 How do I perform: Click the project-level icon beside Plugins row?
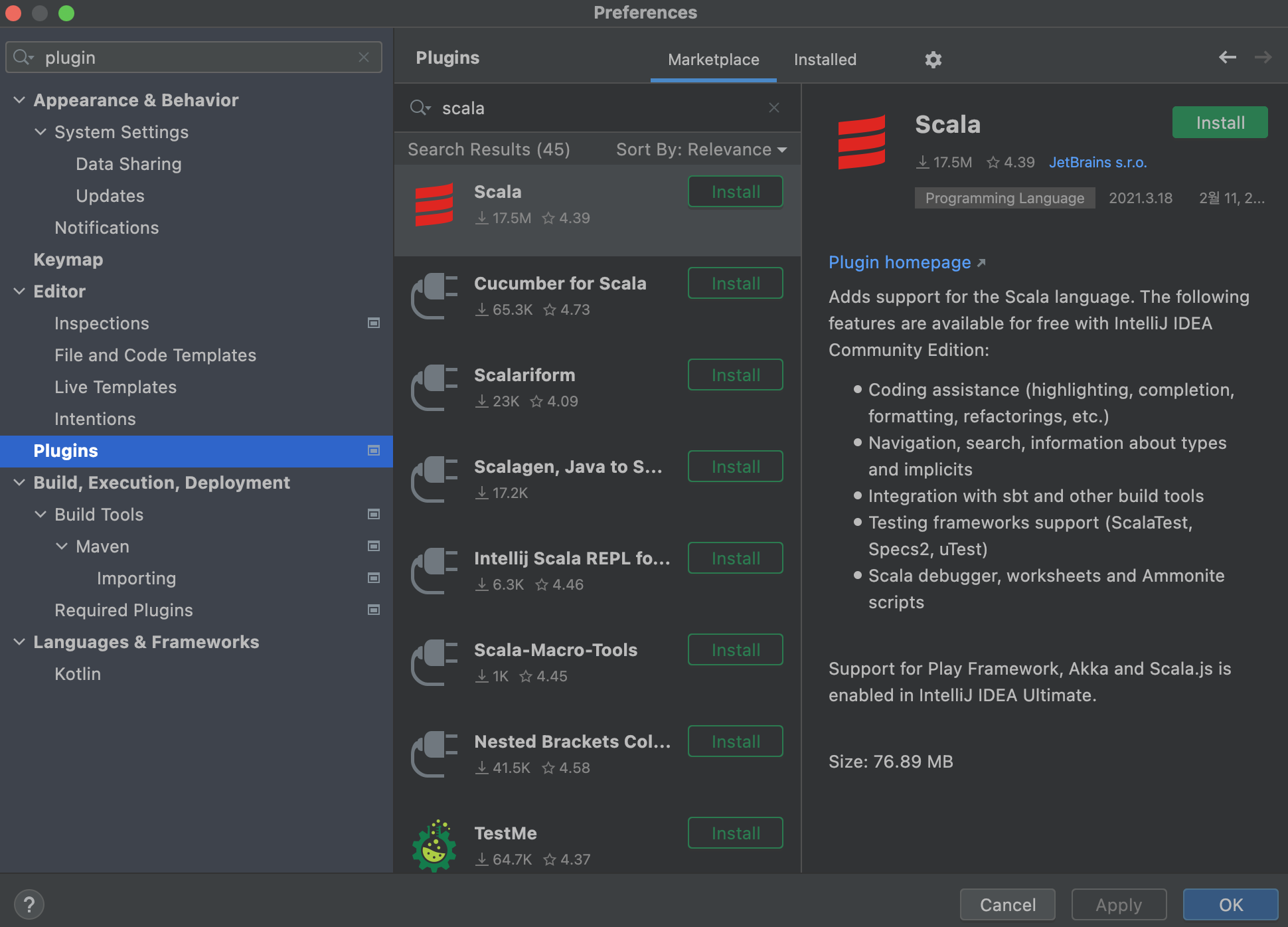(x=374, y=450)
